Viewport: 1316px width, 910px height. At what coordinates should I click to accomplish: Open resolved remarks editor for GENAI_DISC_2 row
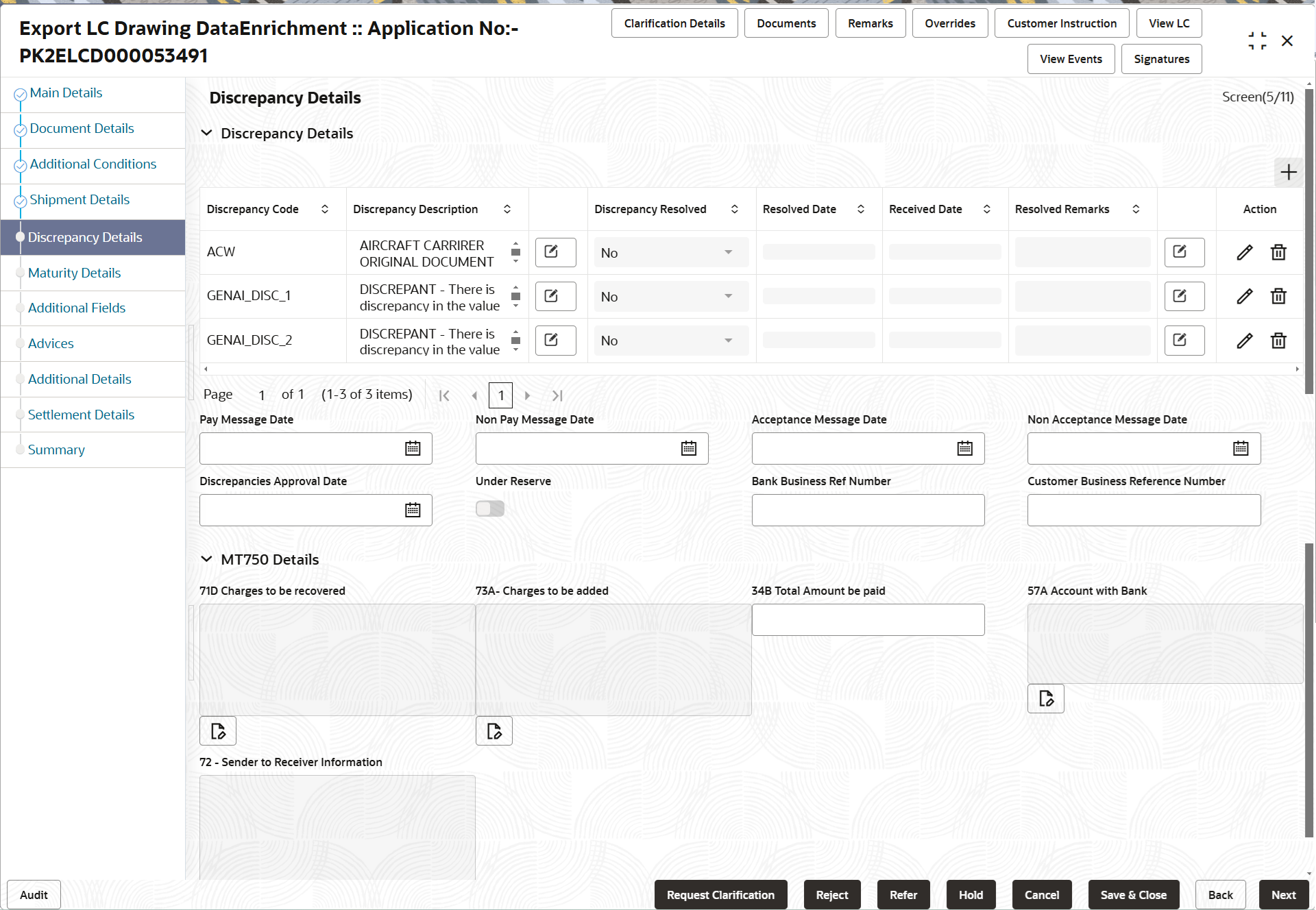coord(1184,341)
